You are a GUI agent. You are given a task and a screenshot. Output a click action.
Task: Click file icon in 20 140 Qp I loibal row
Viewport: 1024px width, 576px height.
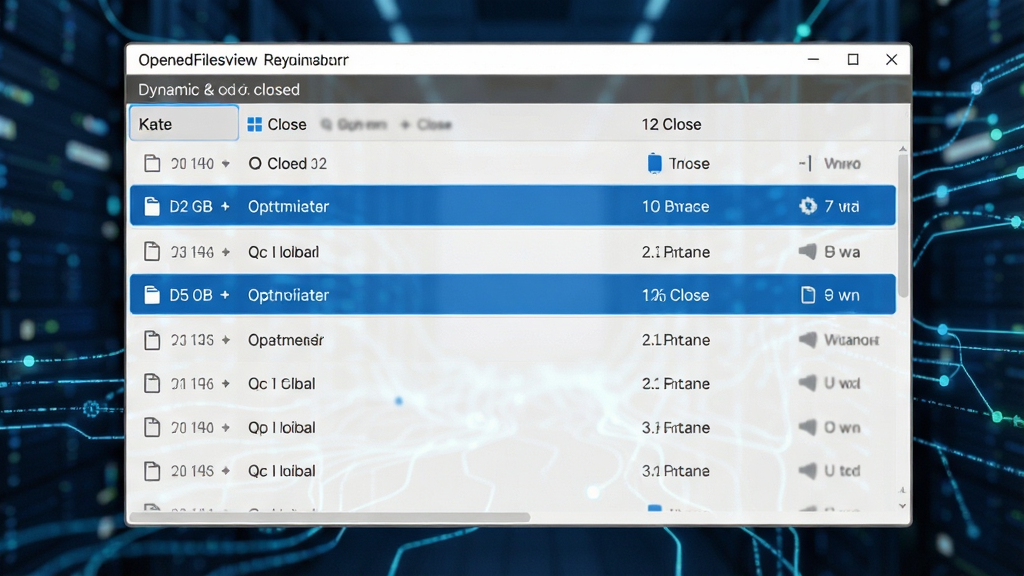pos(152,427)
